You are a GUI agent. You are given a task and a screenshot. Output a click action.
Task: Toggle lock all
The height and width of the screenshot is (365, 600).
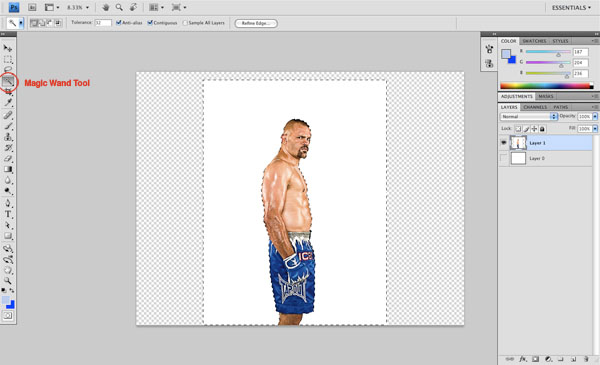point(542,129)
